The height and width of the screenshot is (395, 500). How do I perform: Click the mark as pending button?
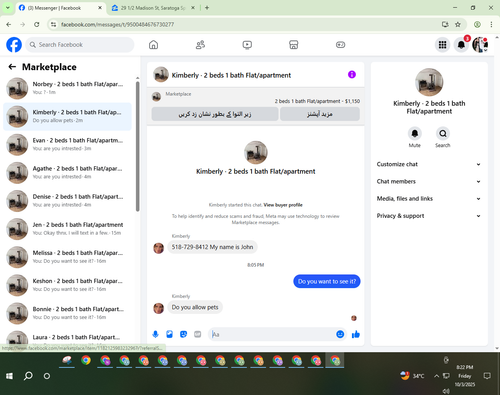point(215,114)
